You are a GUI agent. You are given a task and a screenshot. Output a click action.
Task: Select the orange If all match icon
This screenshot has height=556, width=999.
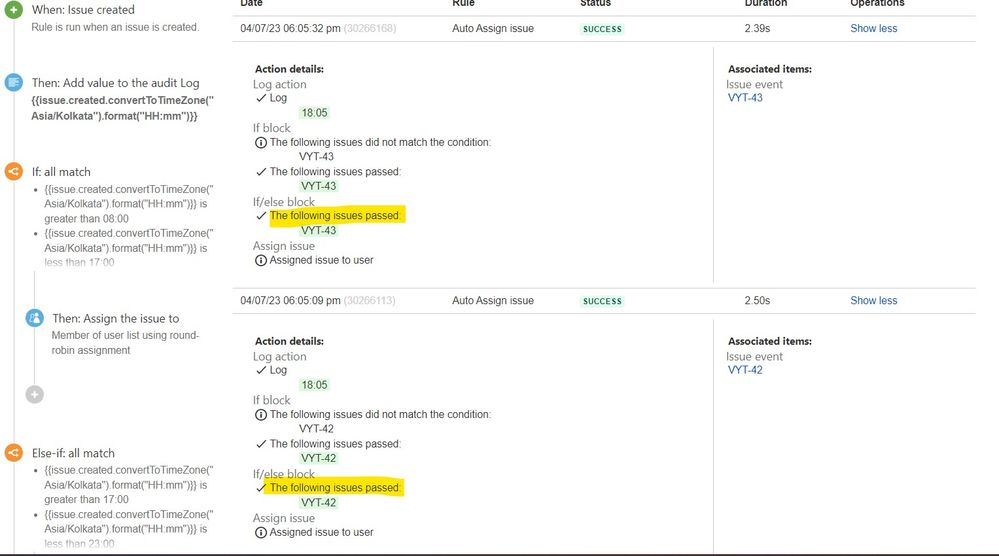pyautogui.click(x=13, y=171)
